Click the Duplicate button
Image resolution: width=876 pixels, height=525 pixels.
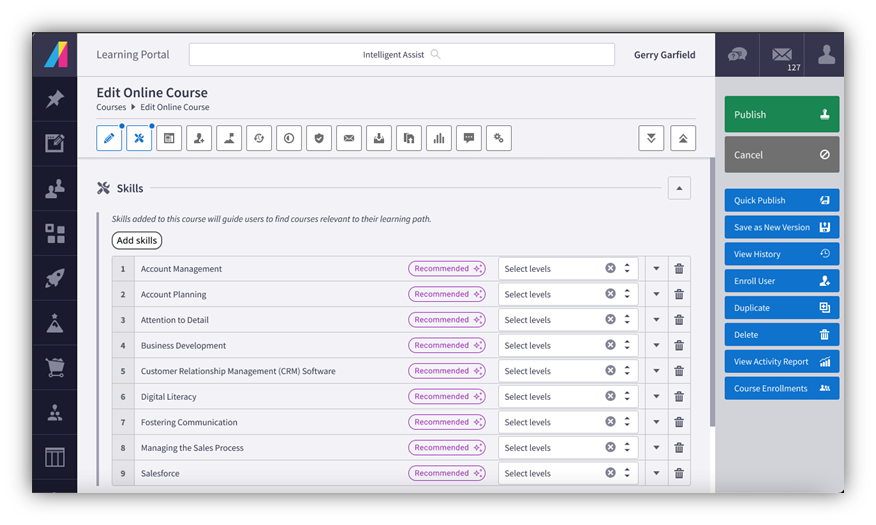click(782, 308)
